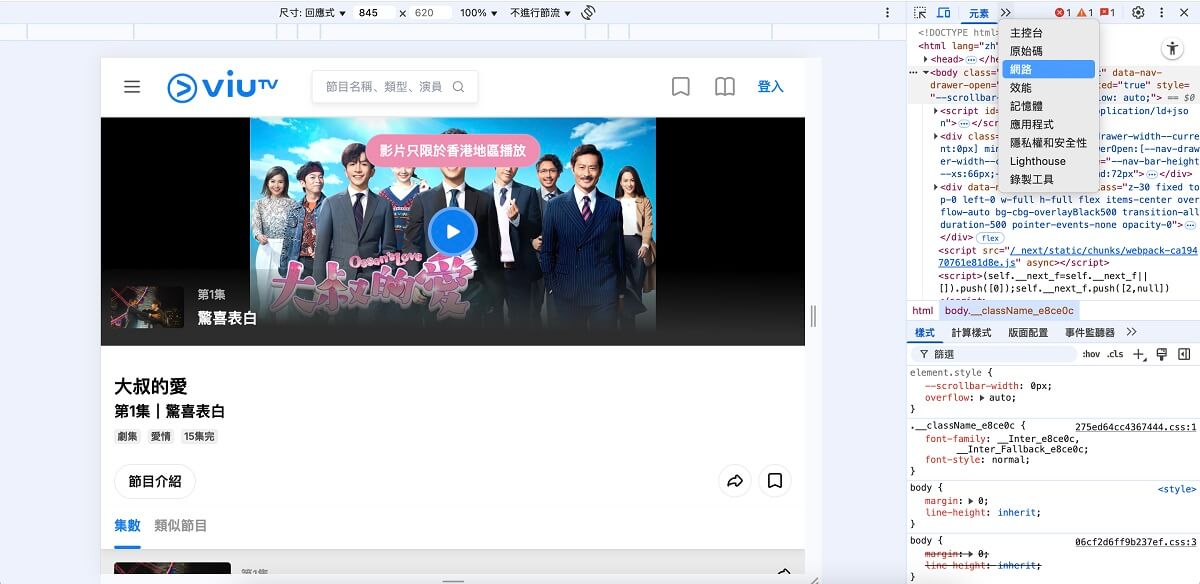Screen dimensions: 1200x584
Task: Collapse the body element node
Action: (926, 72)
